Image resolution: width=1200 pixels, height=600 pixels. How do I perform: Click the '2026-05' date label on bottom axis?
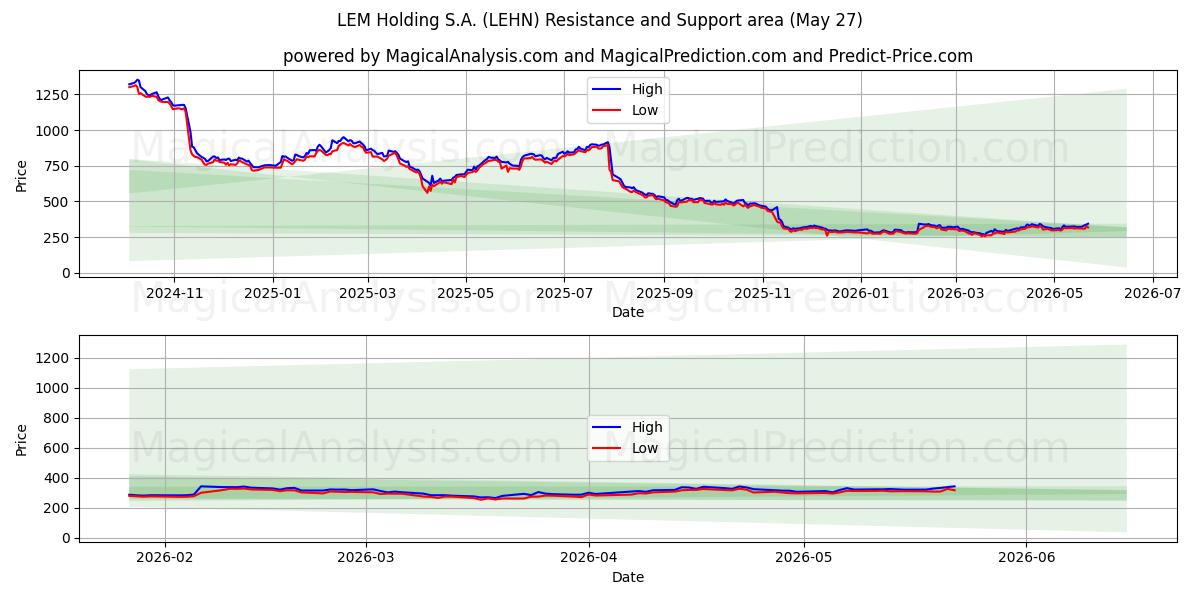click(x=804, y=559)
